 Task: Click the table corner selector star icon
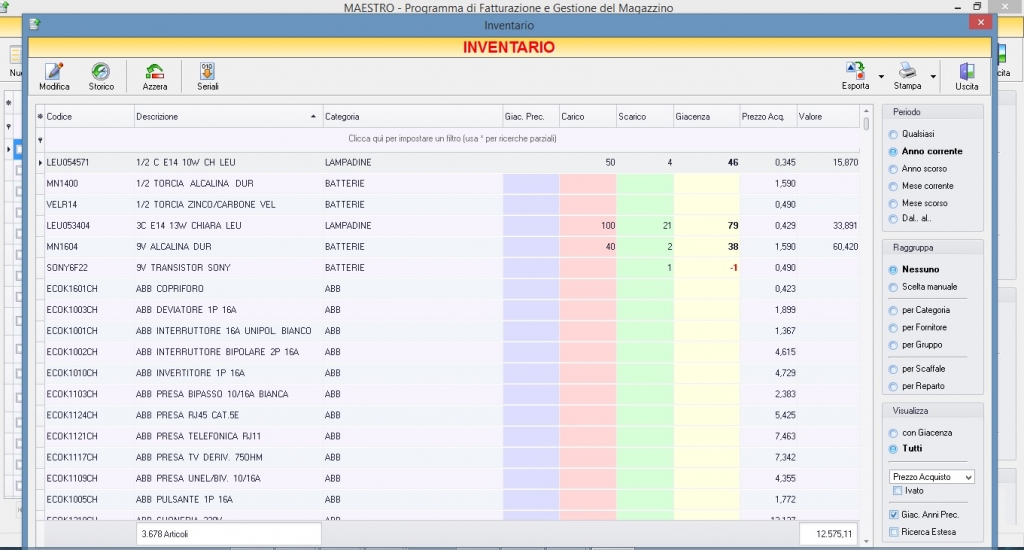click(40, 116)
